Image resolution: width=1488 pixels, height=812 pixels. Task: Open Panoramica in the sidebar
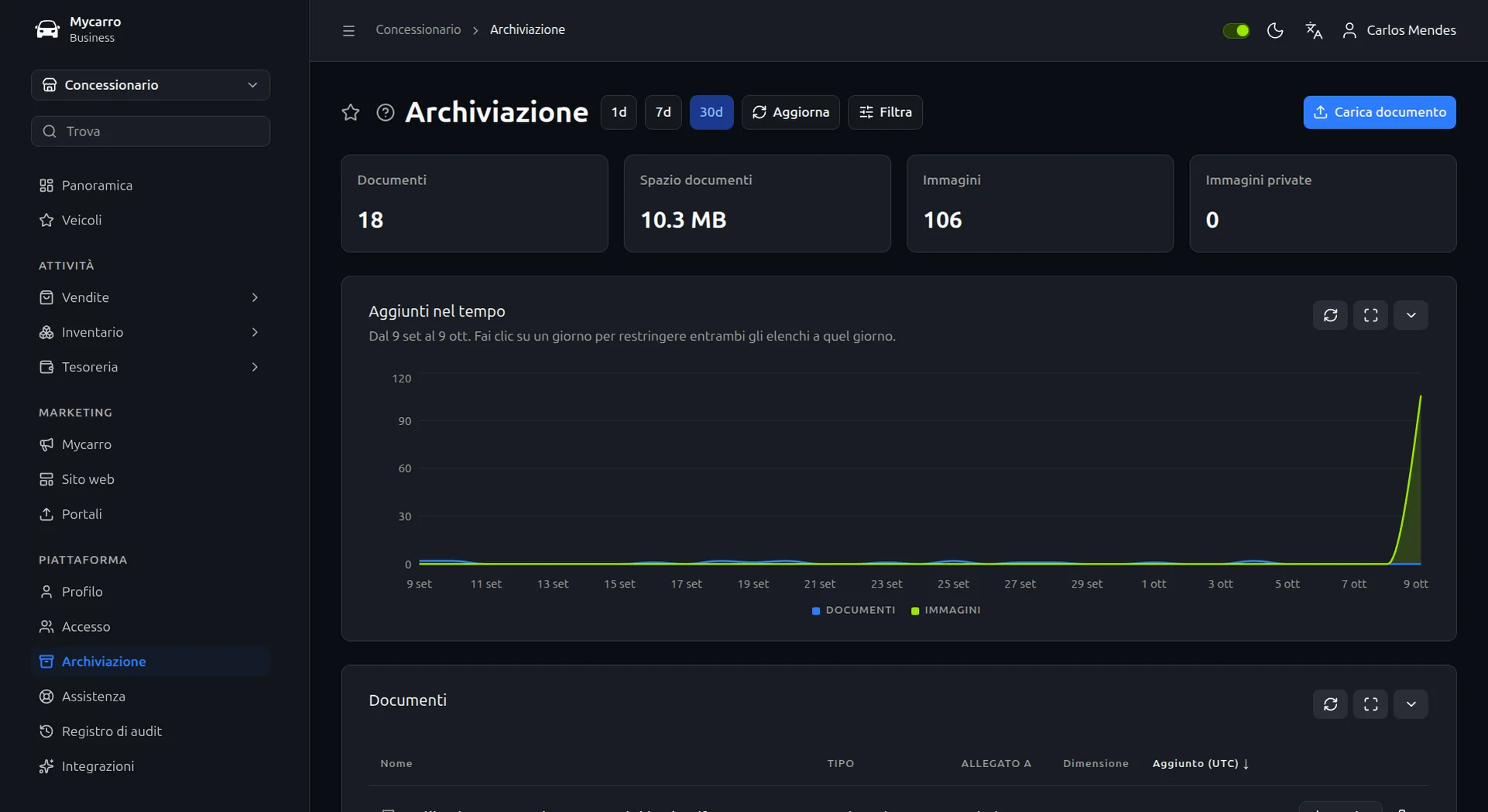(150, 185)
